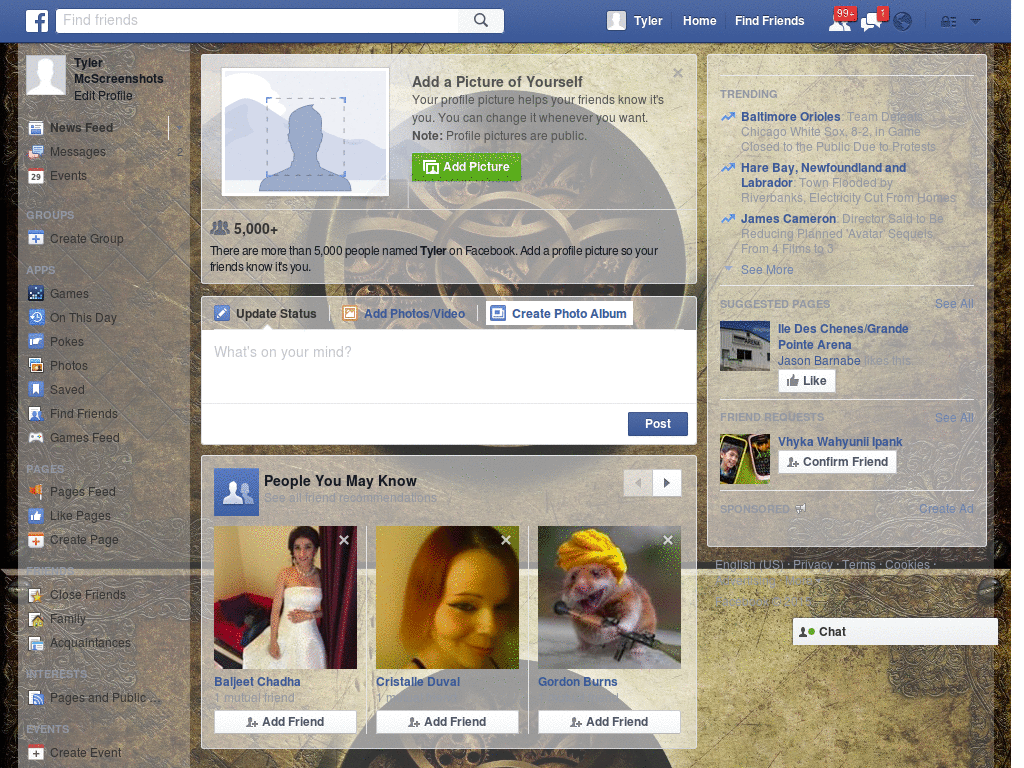The width and height of the screenshot is (1024, 768).
Task: Show next People You May Know
Action: (x=667, y=483)
